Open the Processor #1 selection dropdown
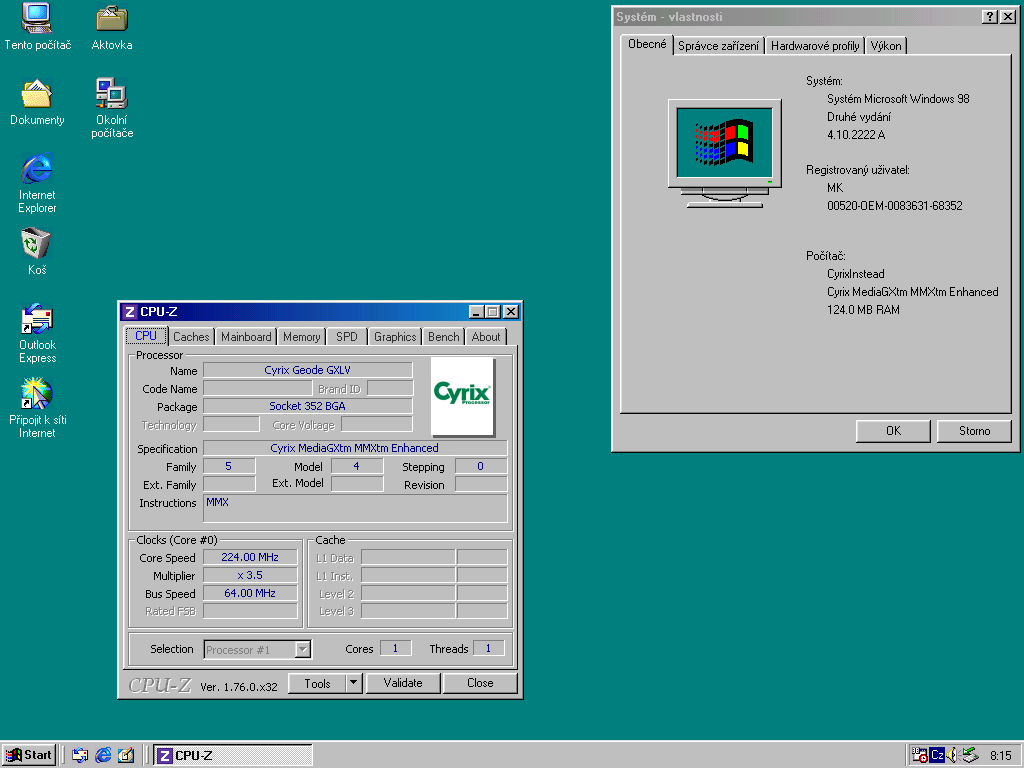Viewport: 1024px width, 768px height. (x=302, y=650)
